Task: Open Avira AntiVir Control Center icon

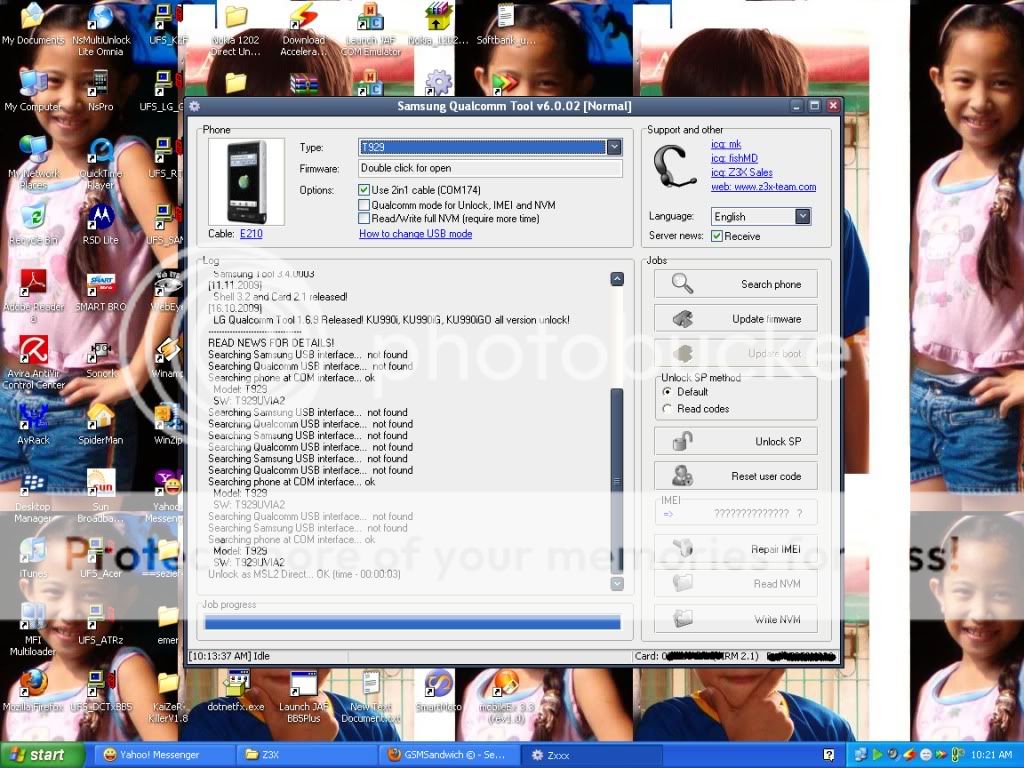Action: click(33, 363)
